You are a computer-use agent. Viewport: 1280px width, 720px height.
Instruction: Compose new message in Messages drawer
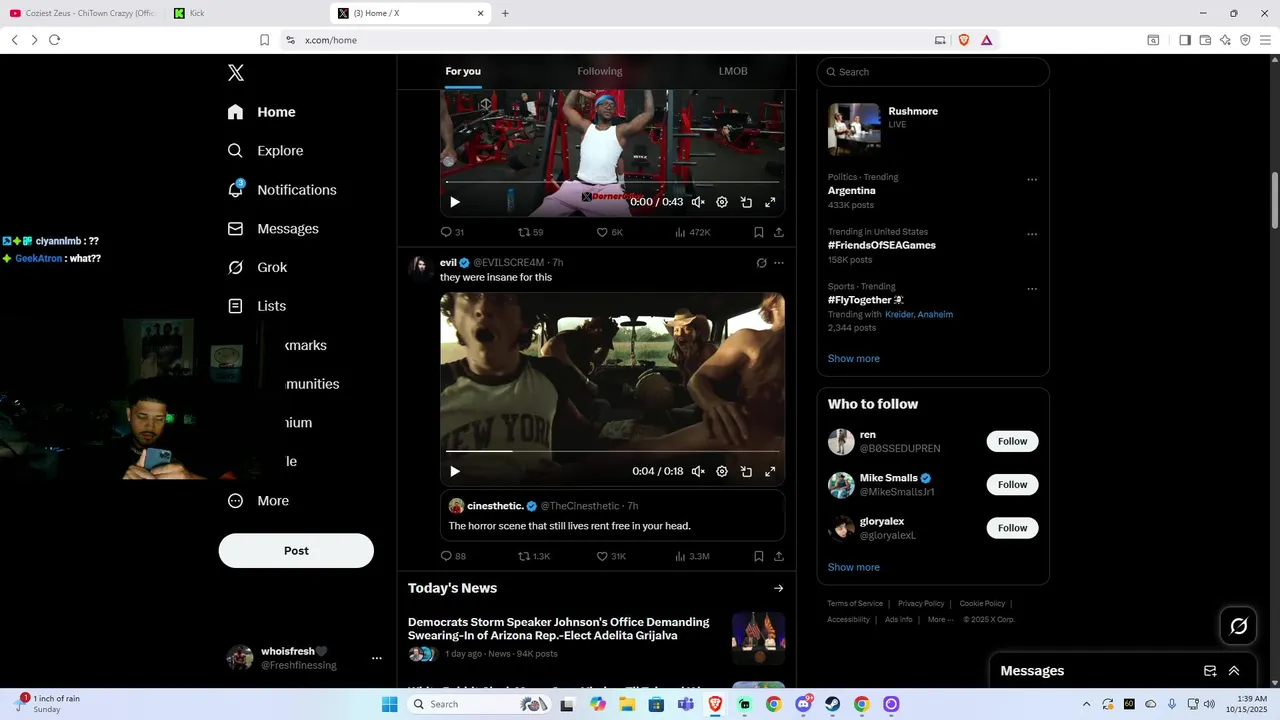coord(1210,671)
